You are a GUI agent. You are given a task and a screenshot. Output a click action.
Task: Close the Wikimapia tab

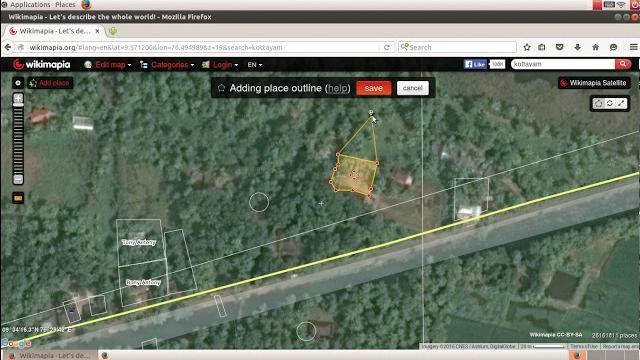pyautogui.click(x=97, y=31)
